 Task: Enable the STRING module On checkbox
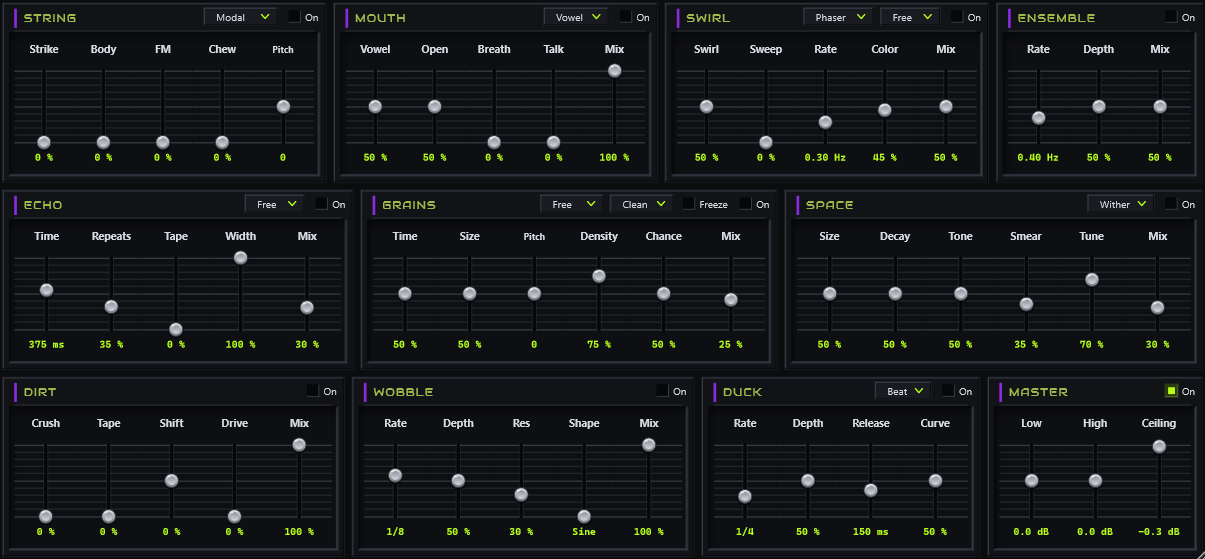tap(294, 17)
